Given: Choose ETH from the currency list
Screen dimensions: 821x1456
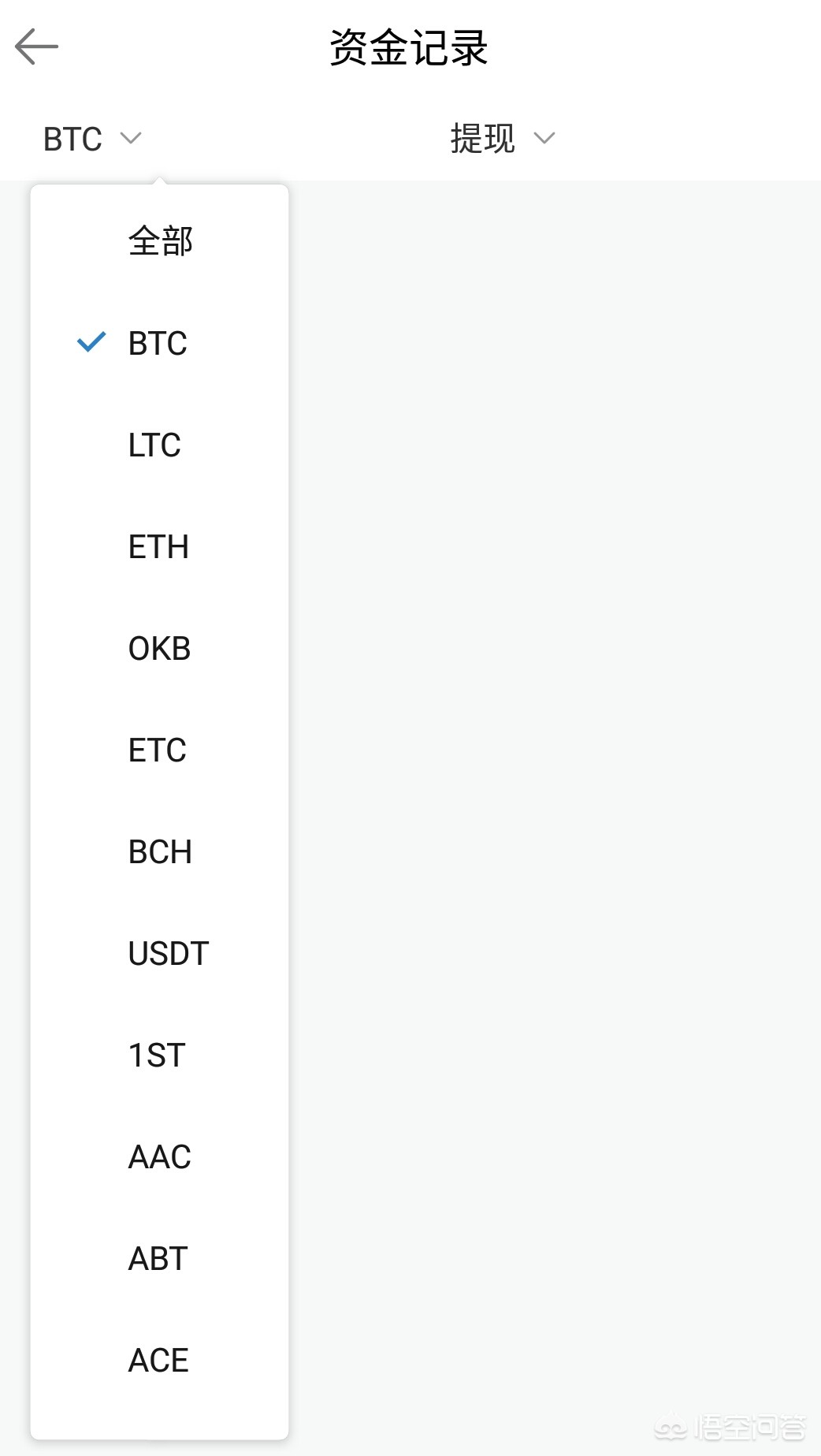Looking at the screenshot, I should (158, 547).
